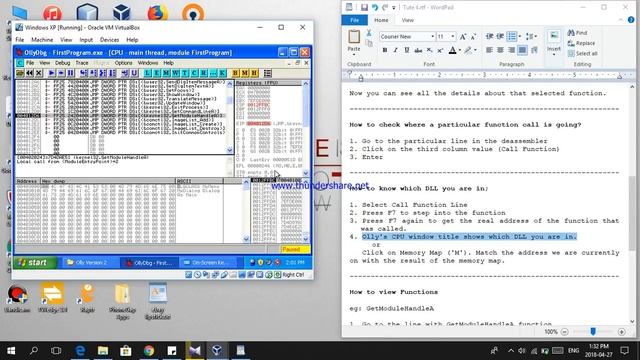The width and height of the screenshot is (640, 360).
Task: Open Customize Quick Access Toolbar dropdown
Action: click(394, 7)
